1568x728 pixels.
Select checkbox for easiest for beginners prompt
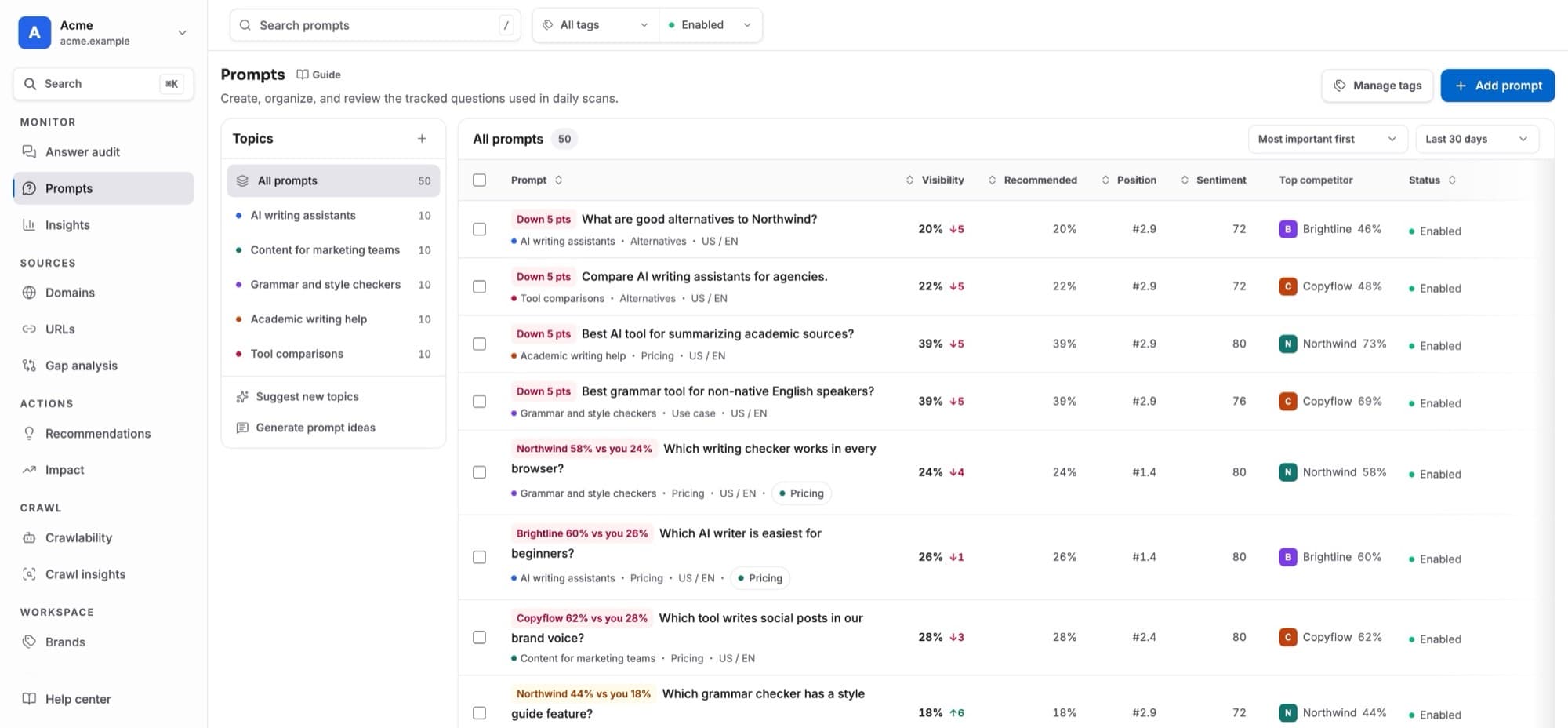[480, 557]
